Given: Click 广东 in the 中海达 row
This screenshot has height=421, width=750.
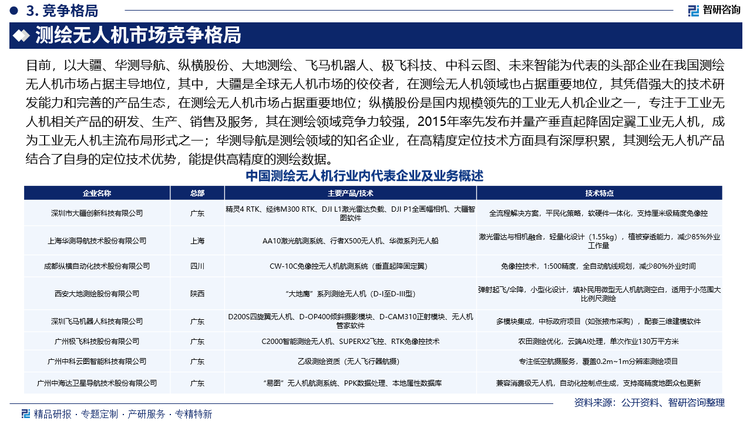Looking at the screenshot, I should pos(197,383).
